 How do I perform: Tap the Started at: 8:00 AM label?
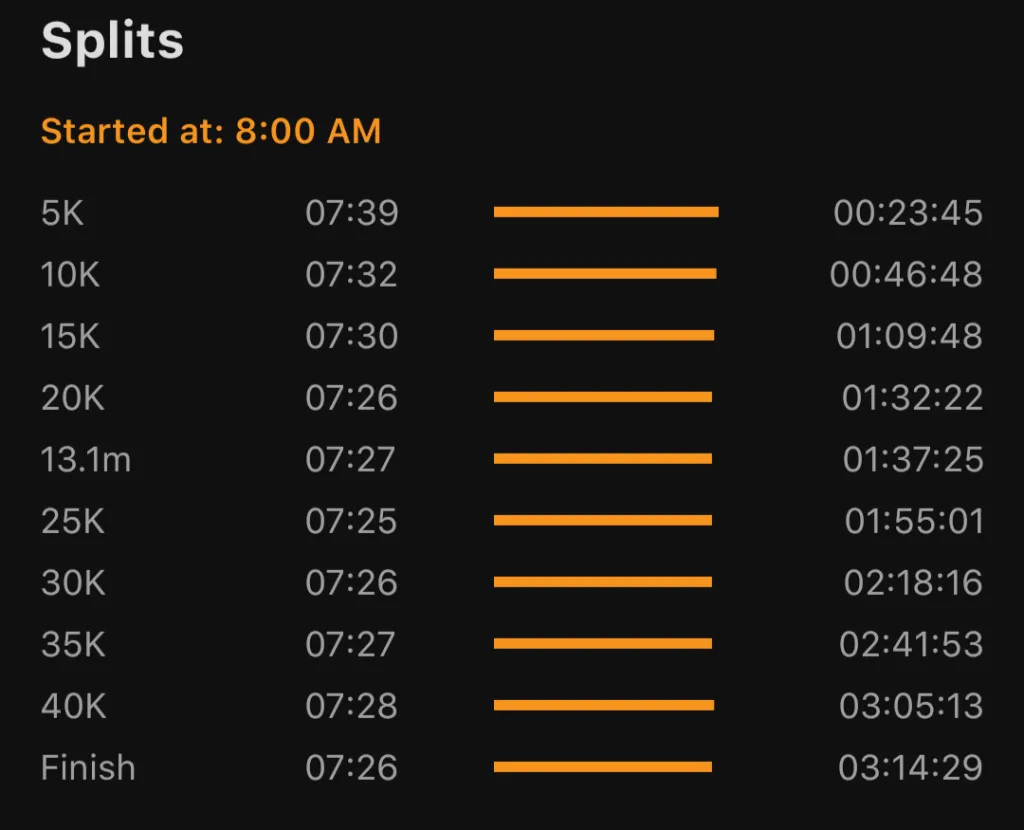[211, 131]
